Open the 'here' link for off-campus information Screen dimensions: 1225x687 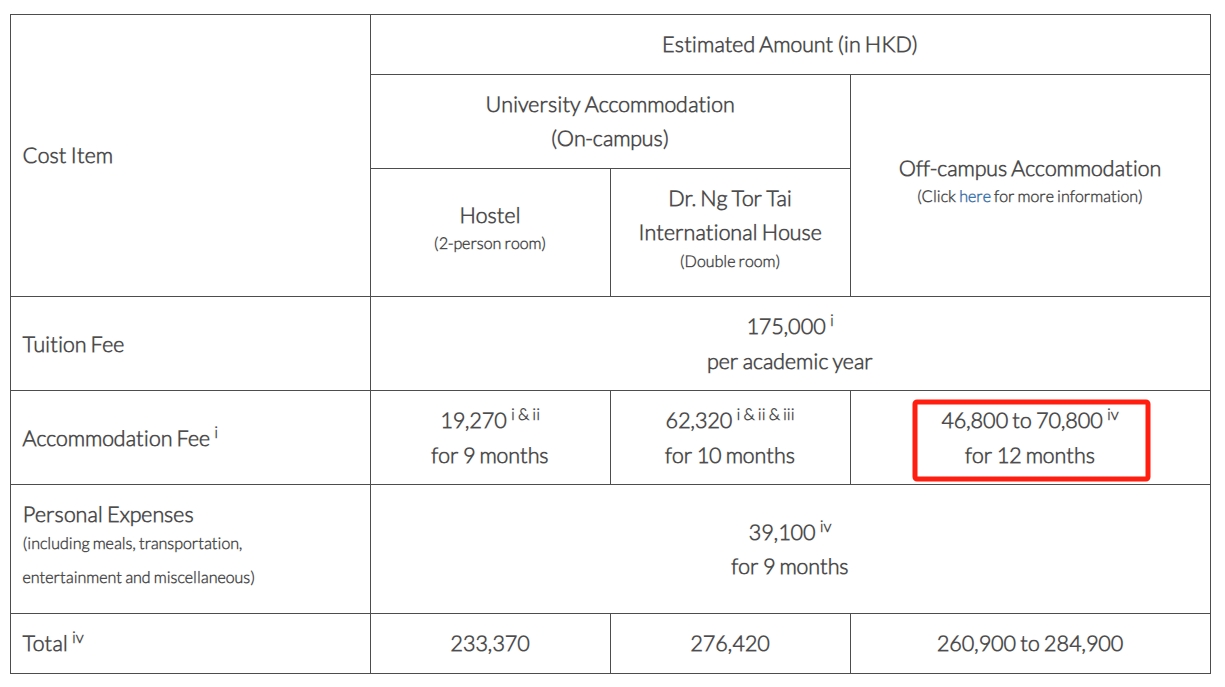[x=974, y=197]
